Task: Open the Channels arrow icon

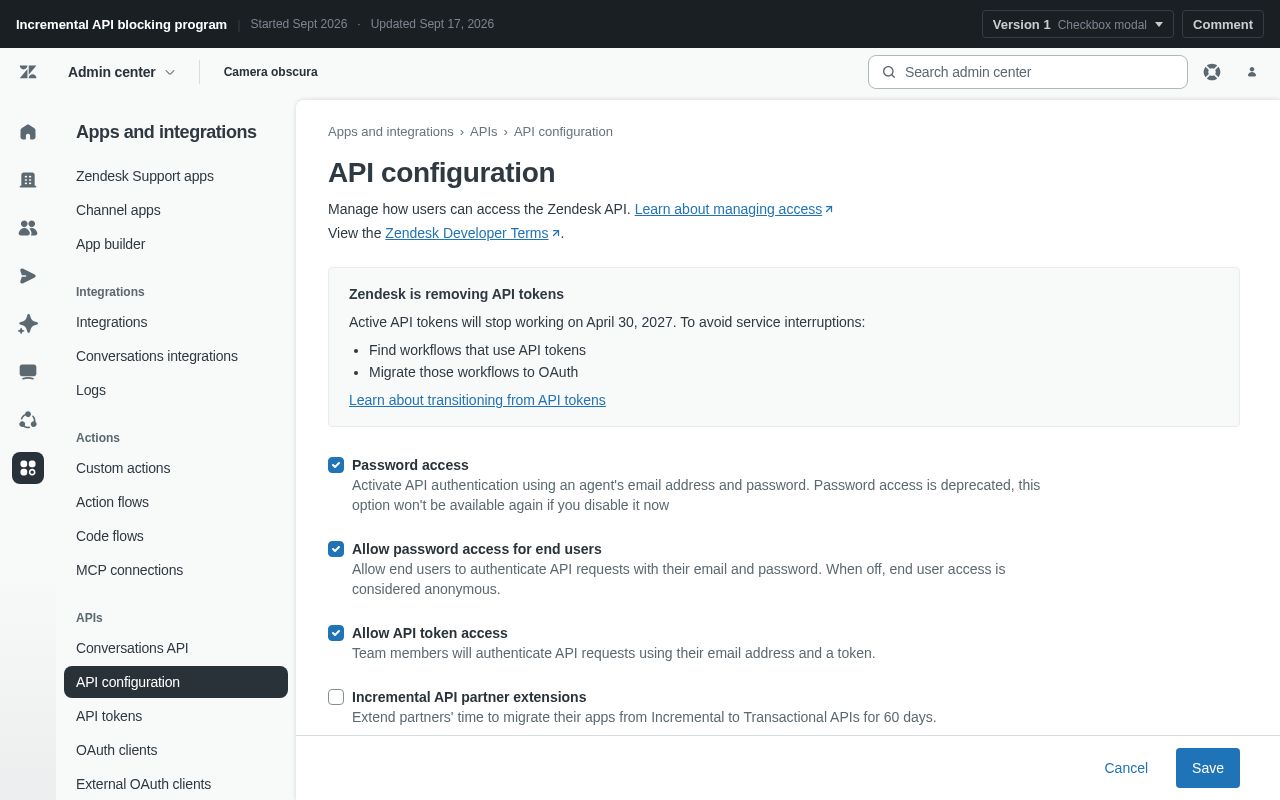Action: pyautogui.click(x=28, y=276)
